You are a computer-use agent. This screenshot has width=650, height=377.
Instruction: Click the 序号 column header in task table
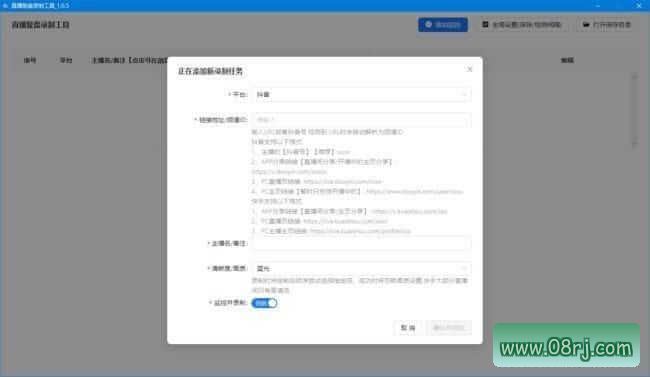coord(30,61)
